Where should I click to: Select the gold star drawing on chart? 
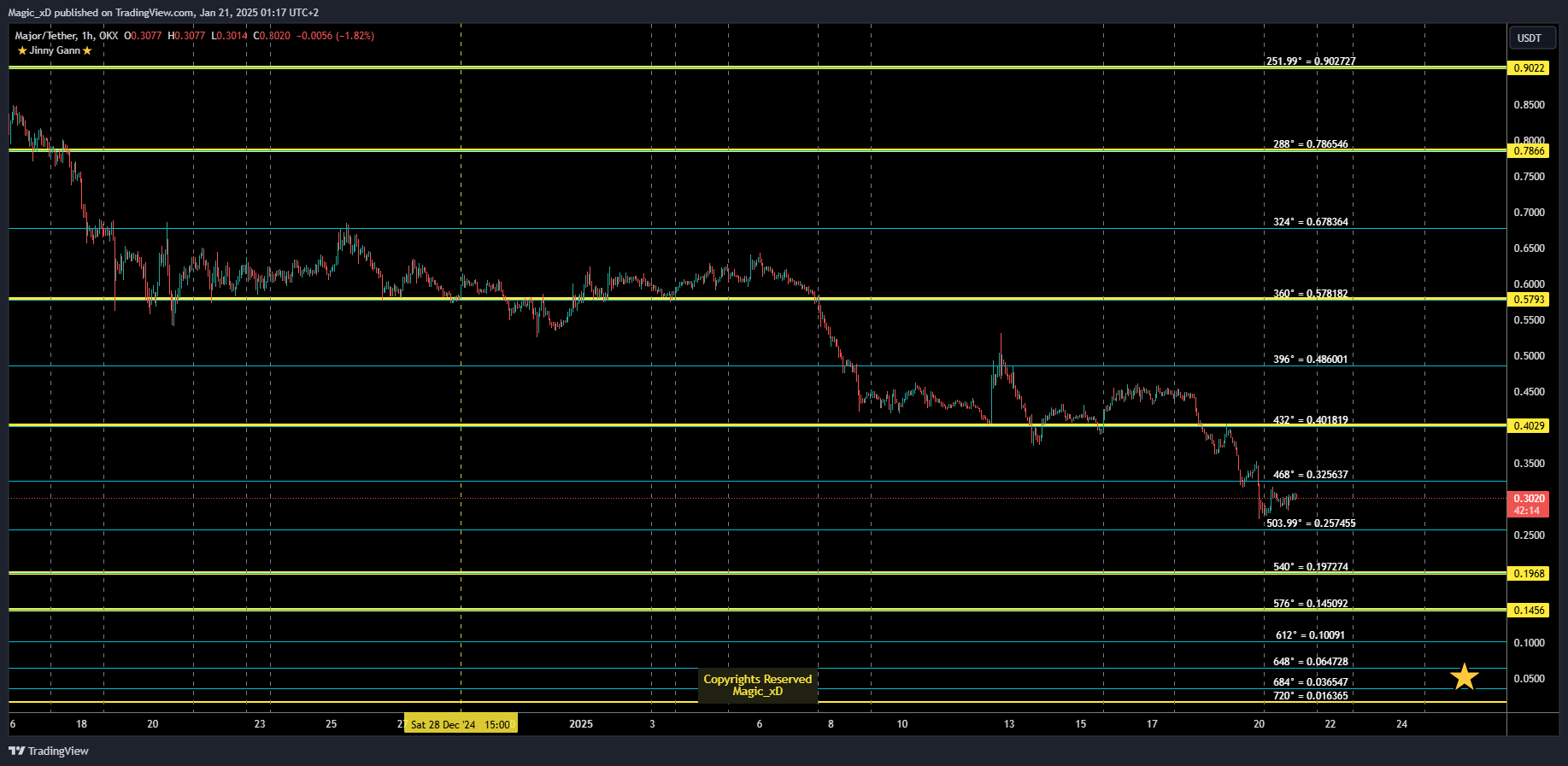[1465, 677]
